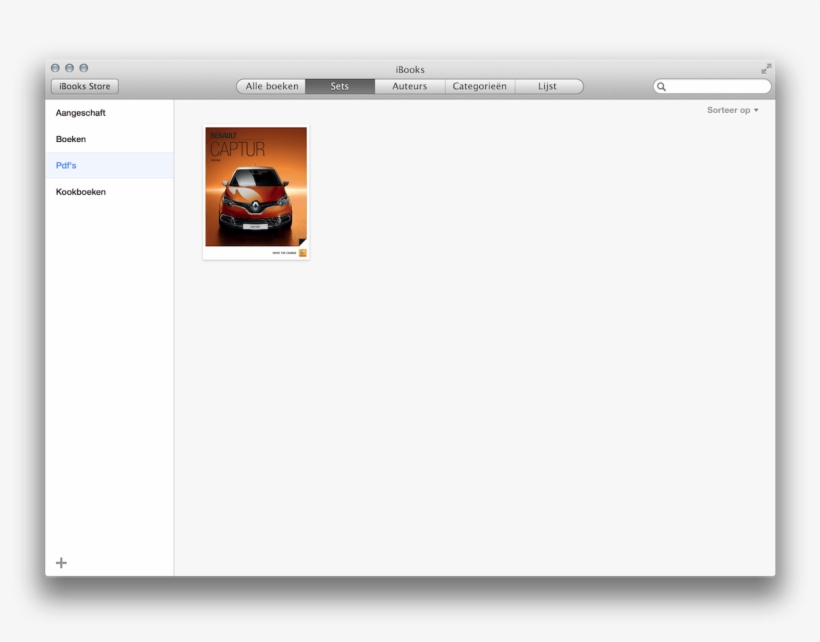Open the Sorteer op dropdown
This screenshot has height=642, width=820.
click(x=731, y=110)
